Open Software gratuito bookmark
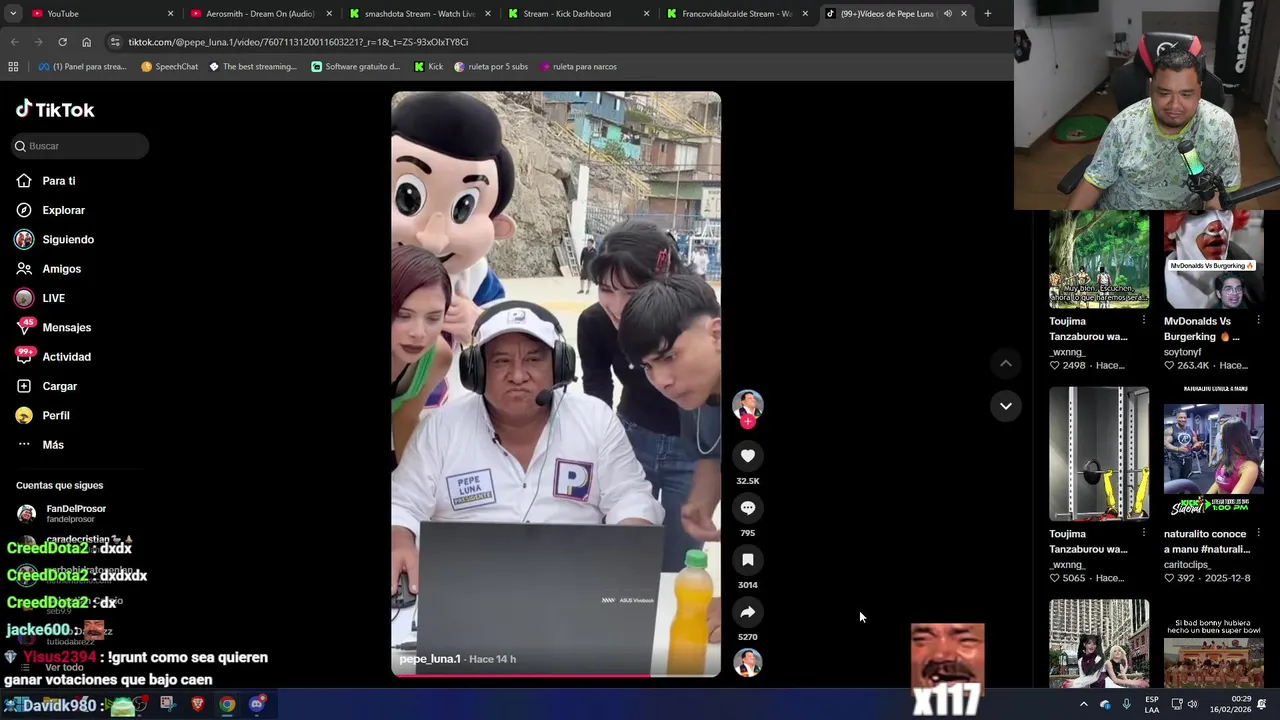The image size is (1280, 720). click(355, 67)
